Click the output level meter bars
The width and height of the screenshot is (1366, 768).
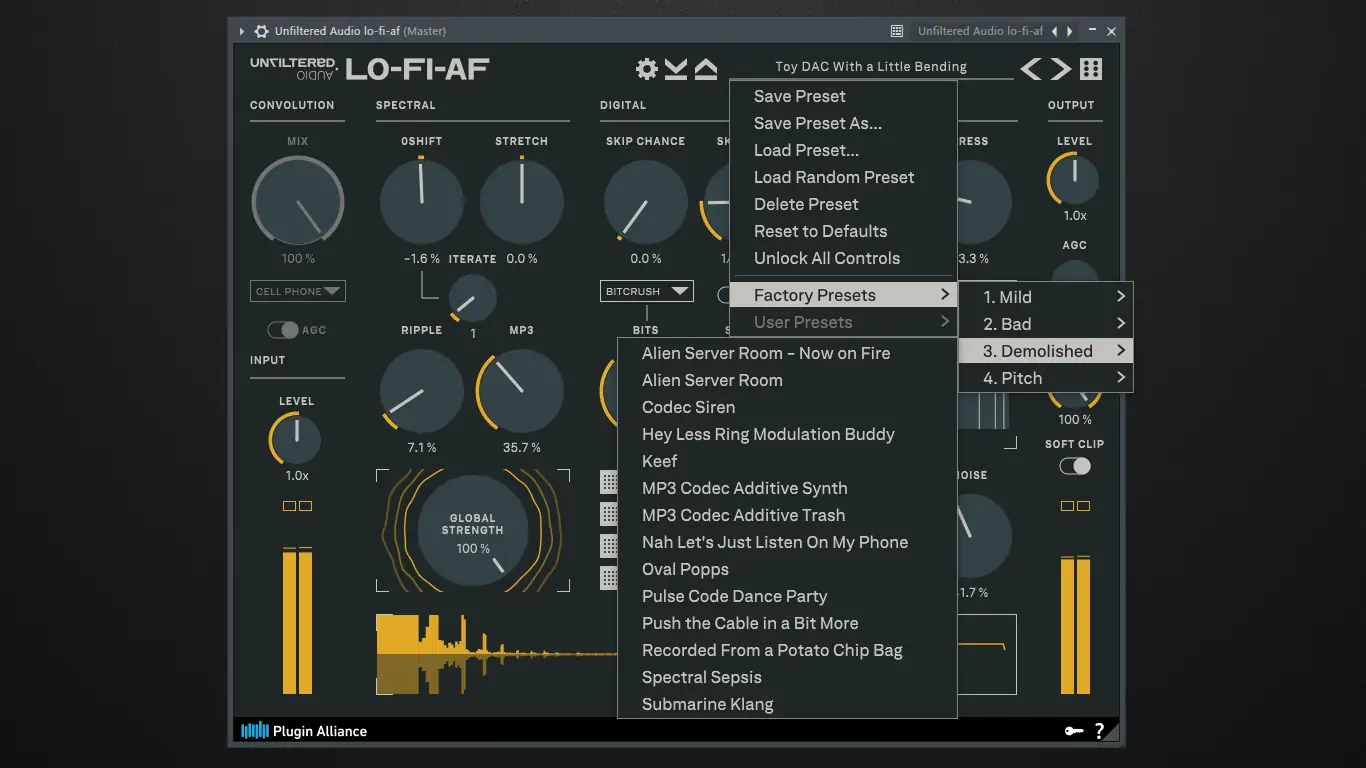1075,624
